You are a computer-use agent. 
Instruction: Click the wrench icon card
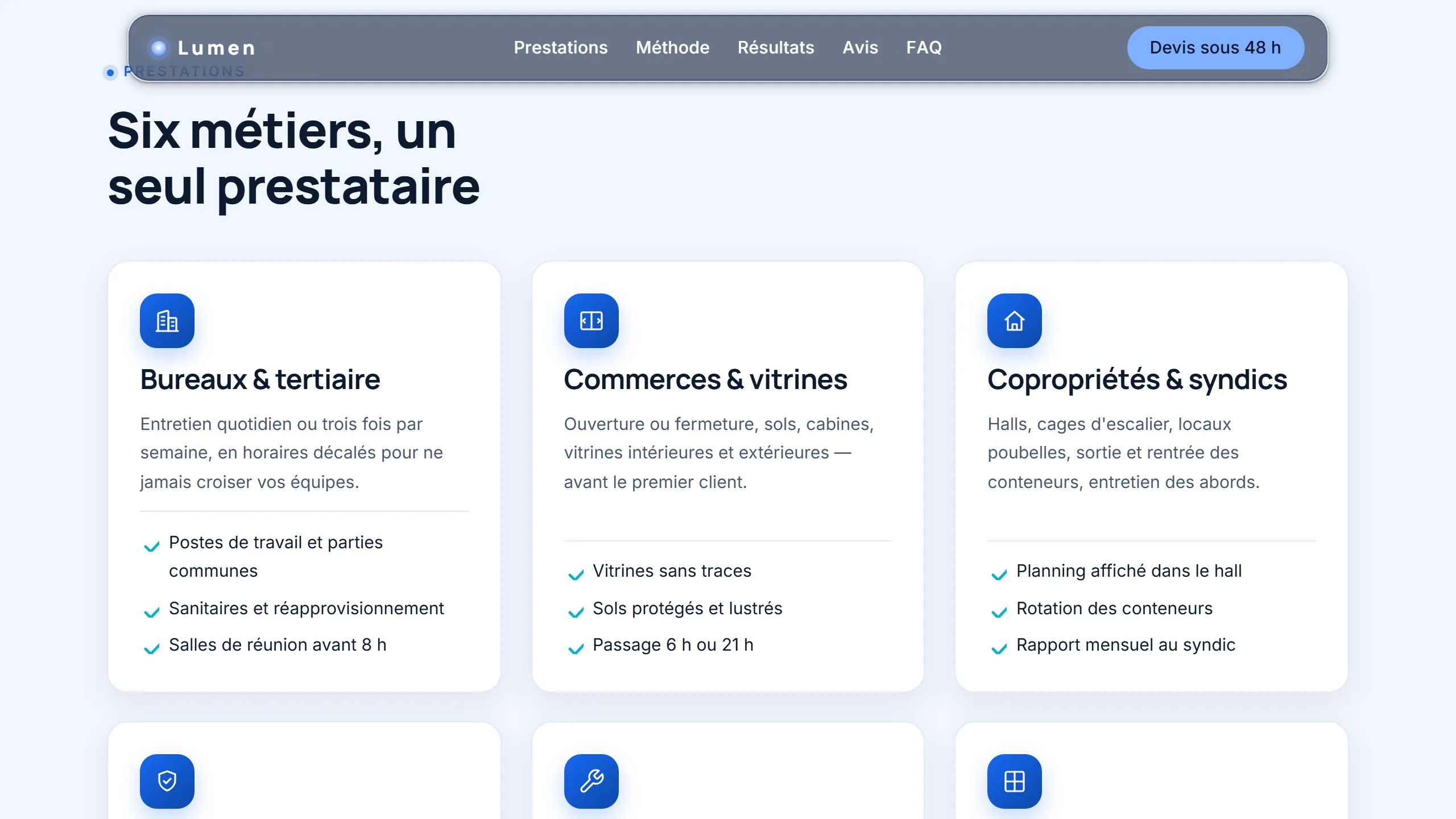tap(591, 781)
